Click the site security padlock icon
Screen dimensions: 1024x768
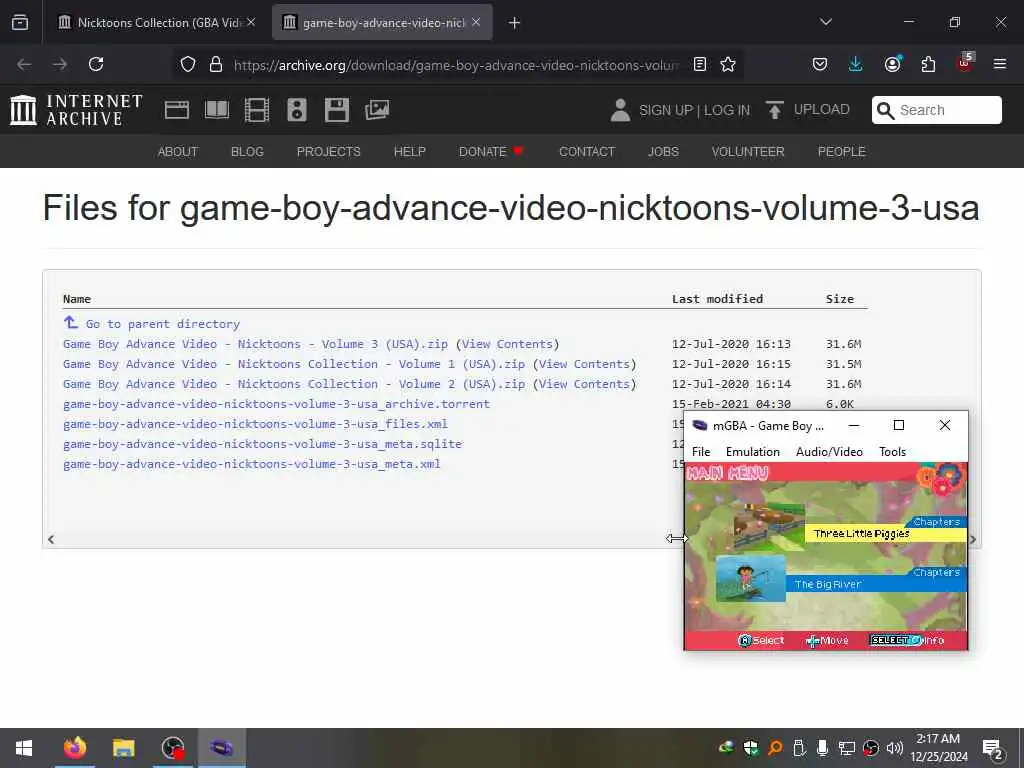[x=216, y=64]
